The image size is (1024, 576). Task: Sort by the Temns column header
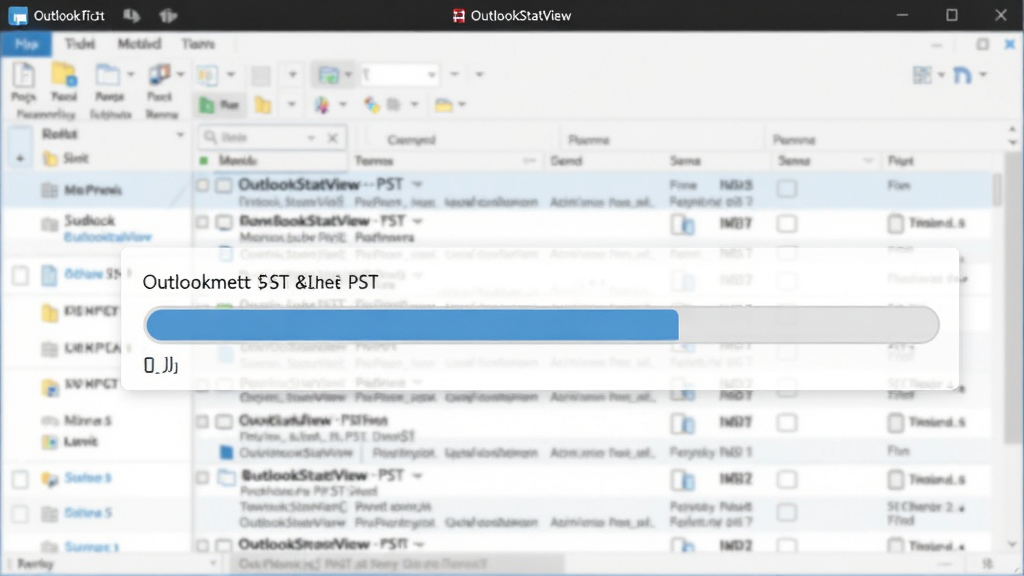pos(374,161)
